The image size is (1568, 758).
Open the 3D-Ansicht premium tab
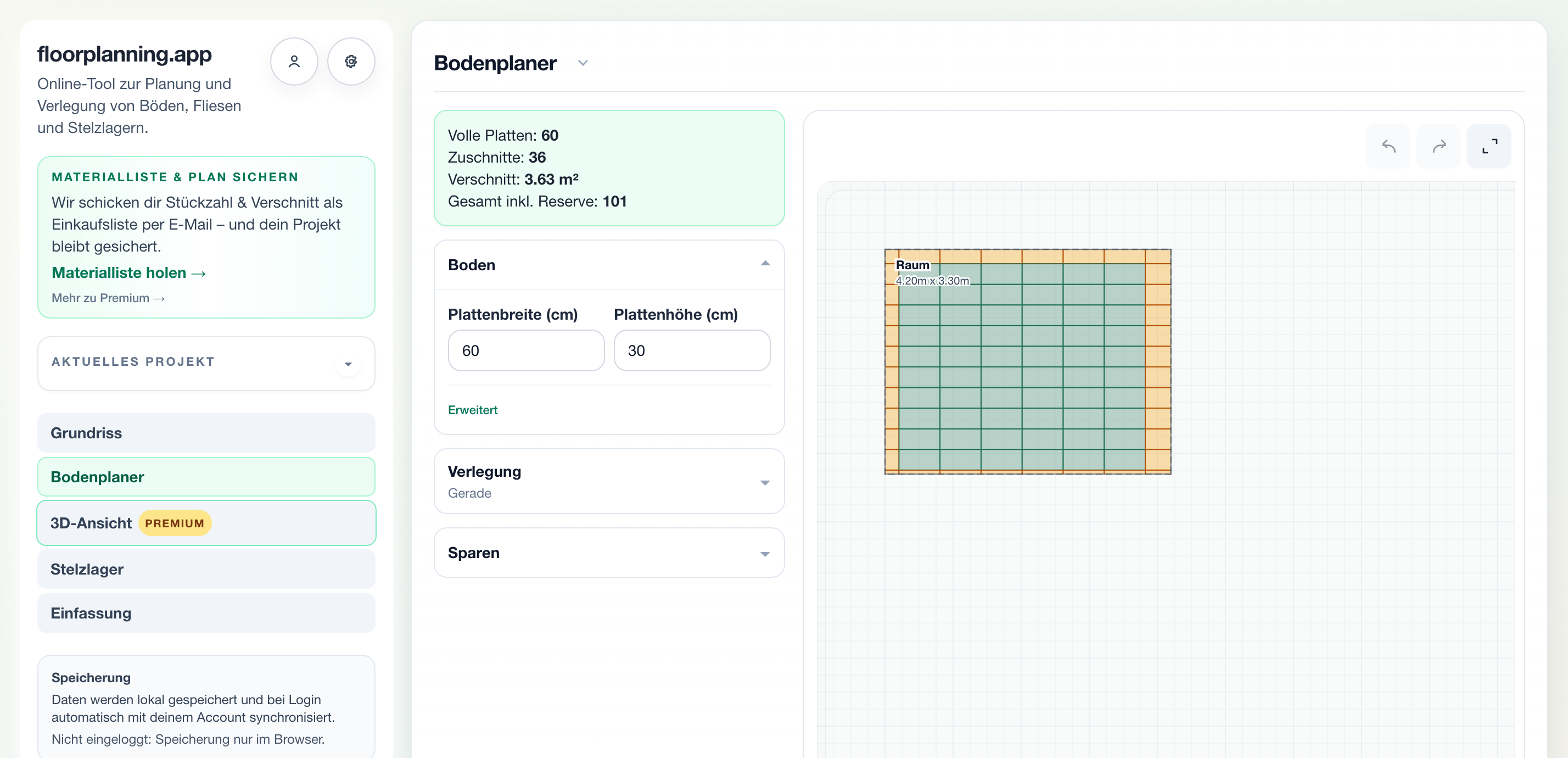206,523
